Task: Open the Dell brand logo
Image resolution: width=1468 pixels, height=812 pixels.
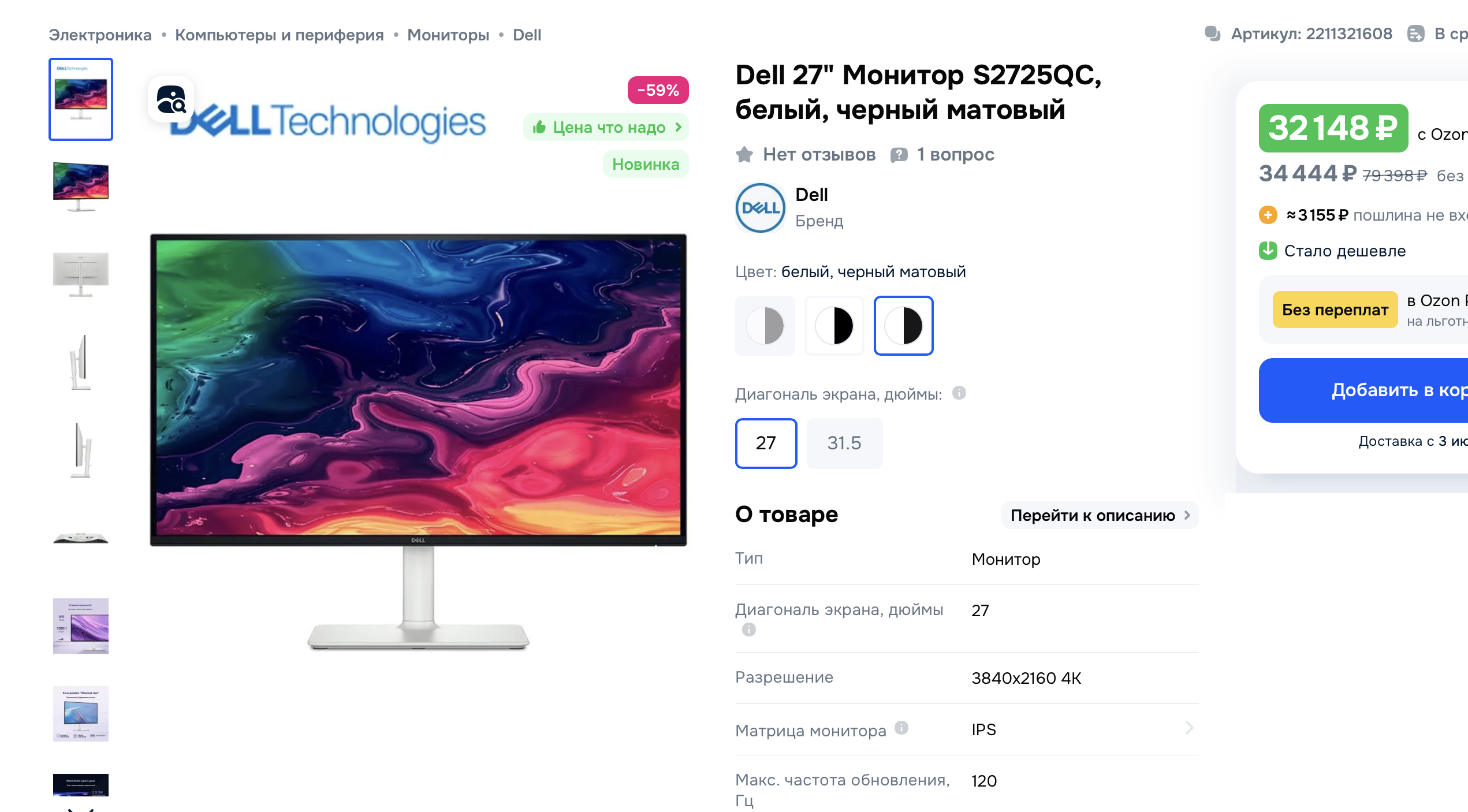Action: pos(760,208)
